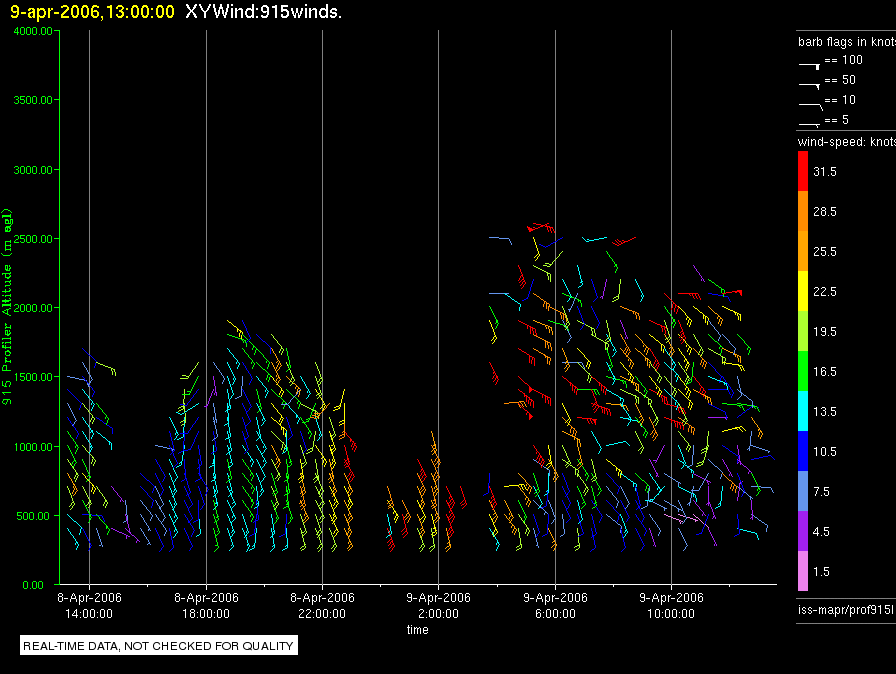Click the 50-knot barb flag legend icon
The height and width of the screenshot is (674, 896).
pos(809,86)
